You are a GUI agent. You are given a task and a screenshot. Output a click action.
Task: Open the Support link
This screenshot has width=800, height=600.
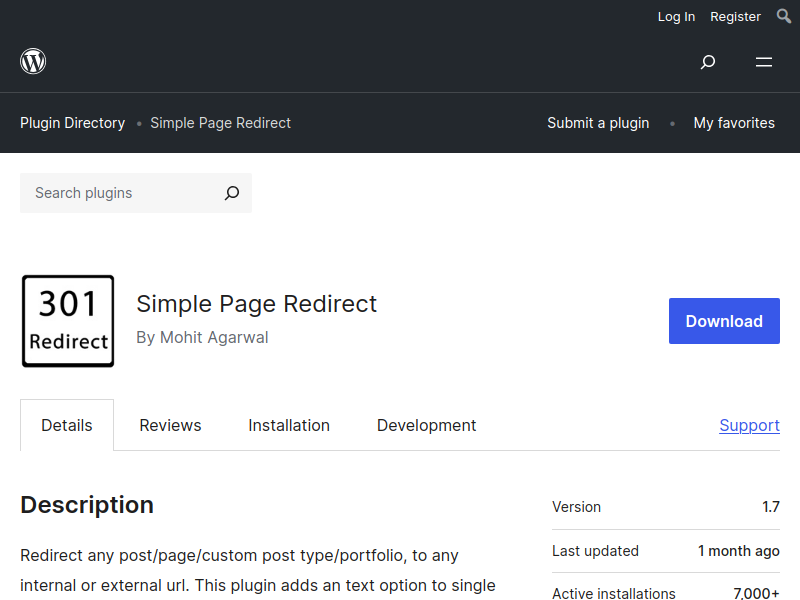749,425
